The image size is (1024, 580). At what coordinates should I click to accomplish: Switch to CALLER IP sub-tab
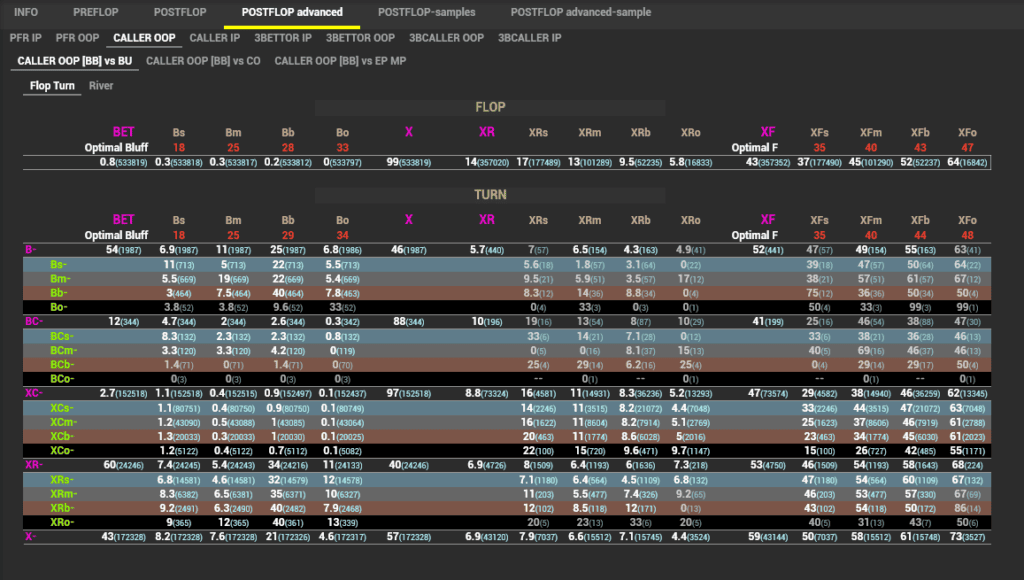(x=215, y=38)
